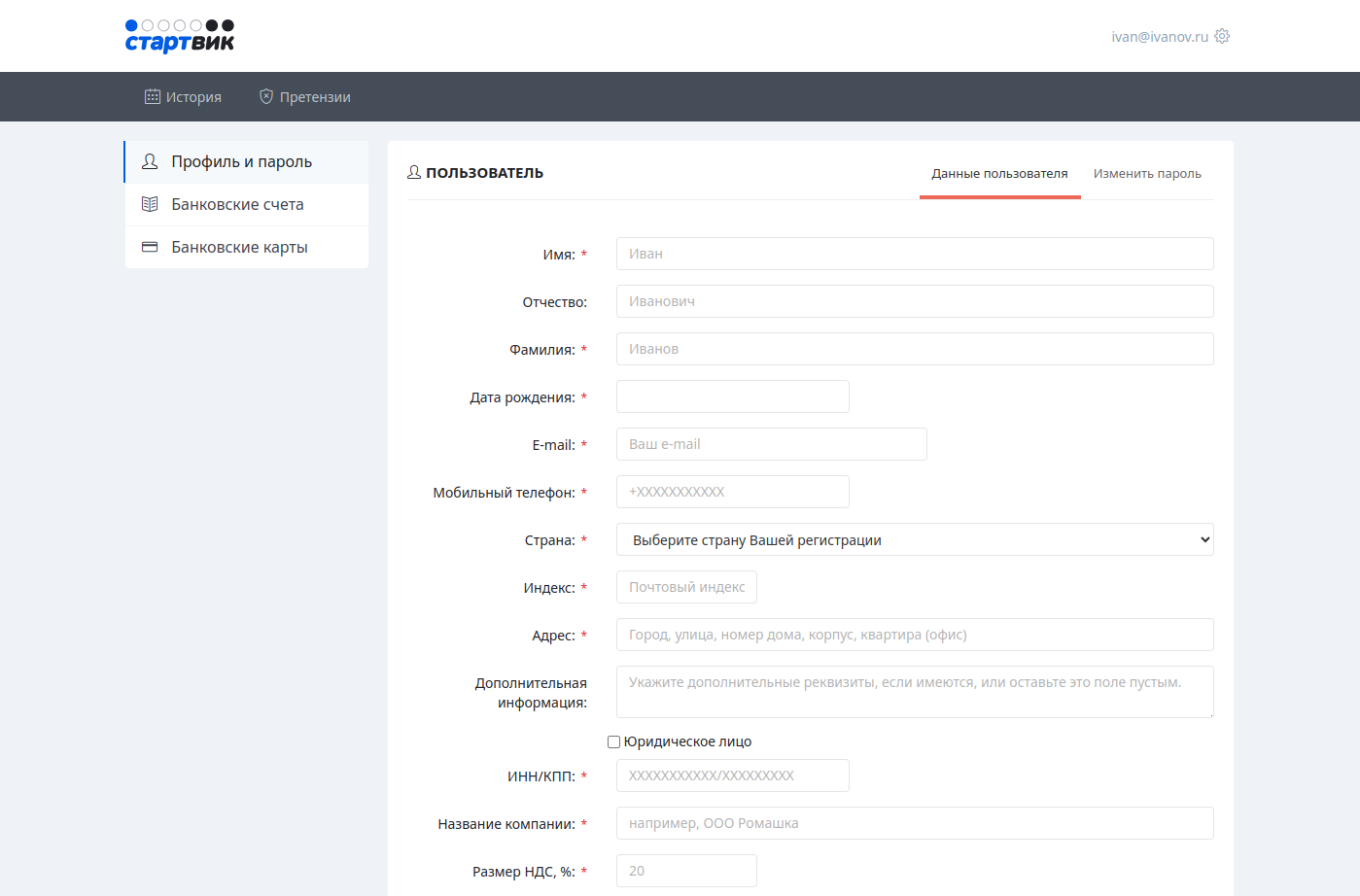The image size is (1360, 896).
Task: Click the user icon beside ПОЛЬЗОВАТЕЛЬ heading
Action: (414, 172)
